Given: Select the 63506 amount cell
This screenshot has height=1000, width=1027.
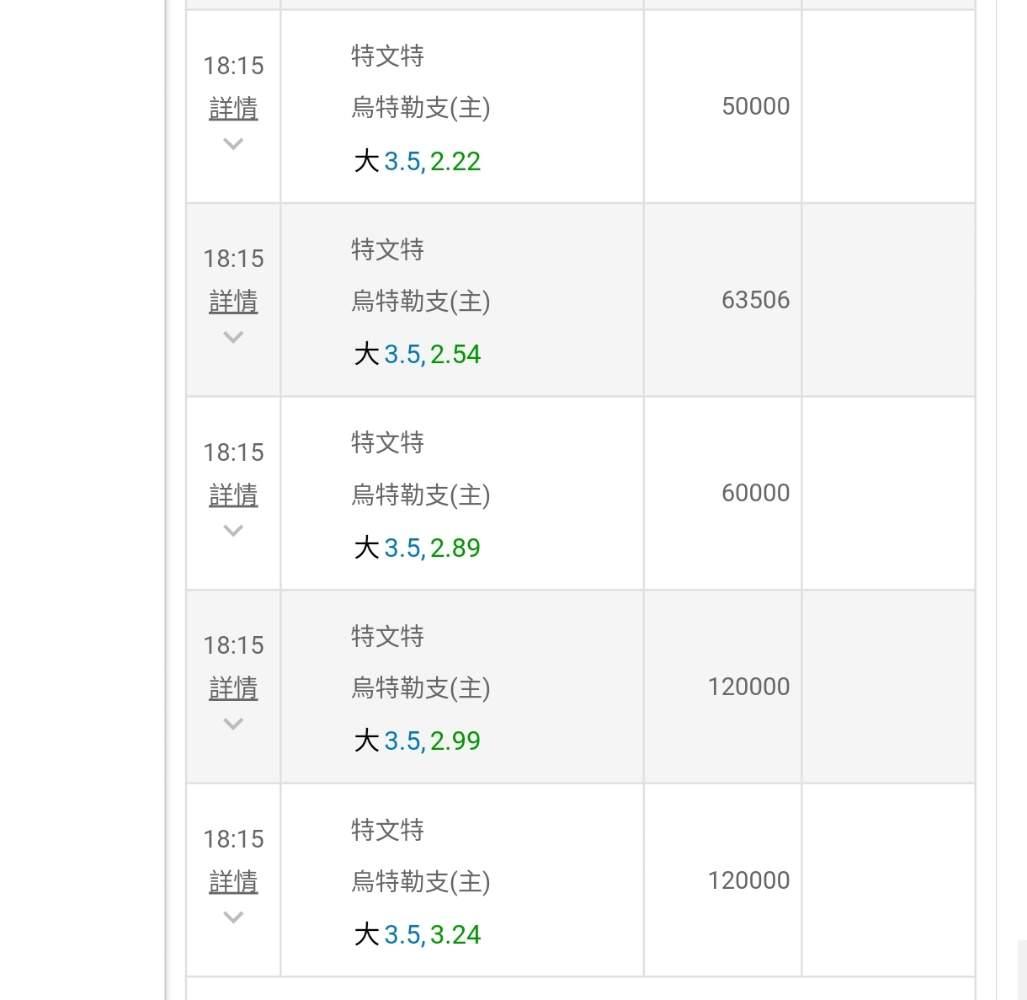Looking at the screenshot, I should pyautogui.click(x=755, y=300).
